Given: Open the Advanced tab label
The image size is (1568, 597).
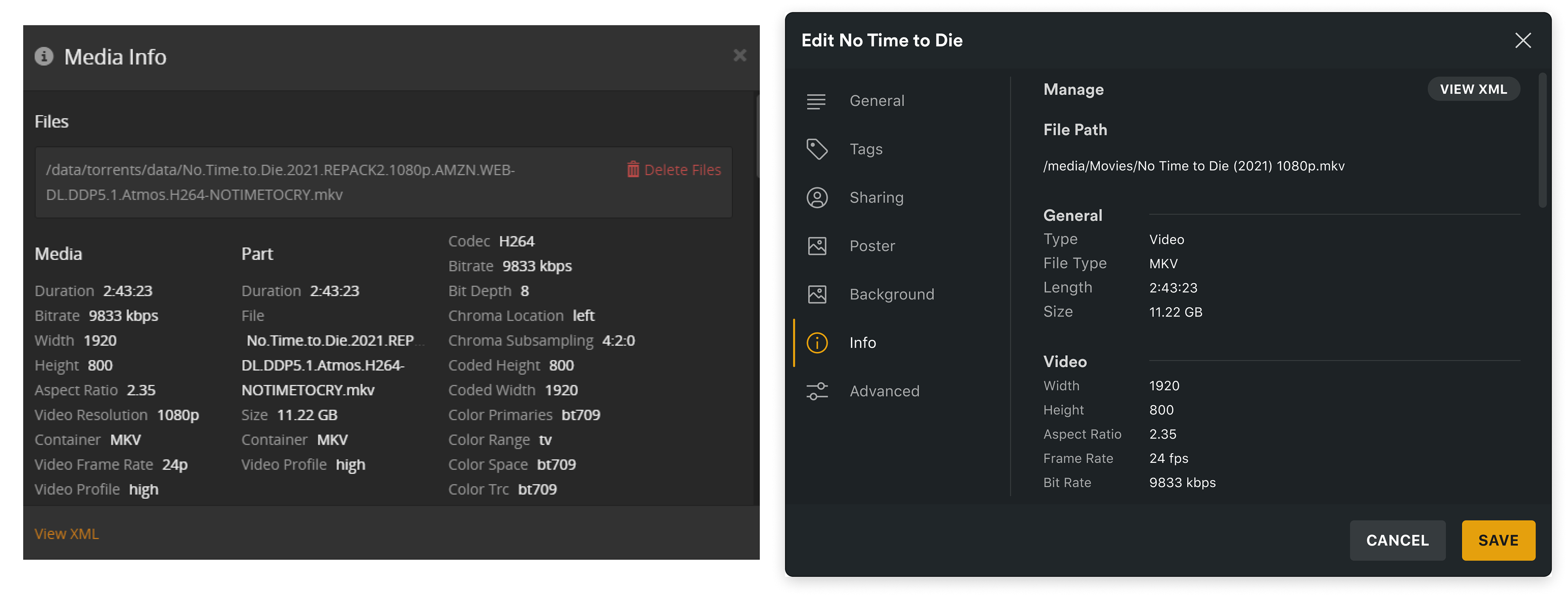Looking at the screenshot, I should pos(884,391).
